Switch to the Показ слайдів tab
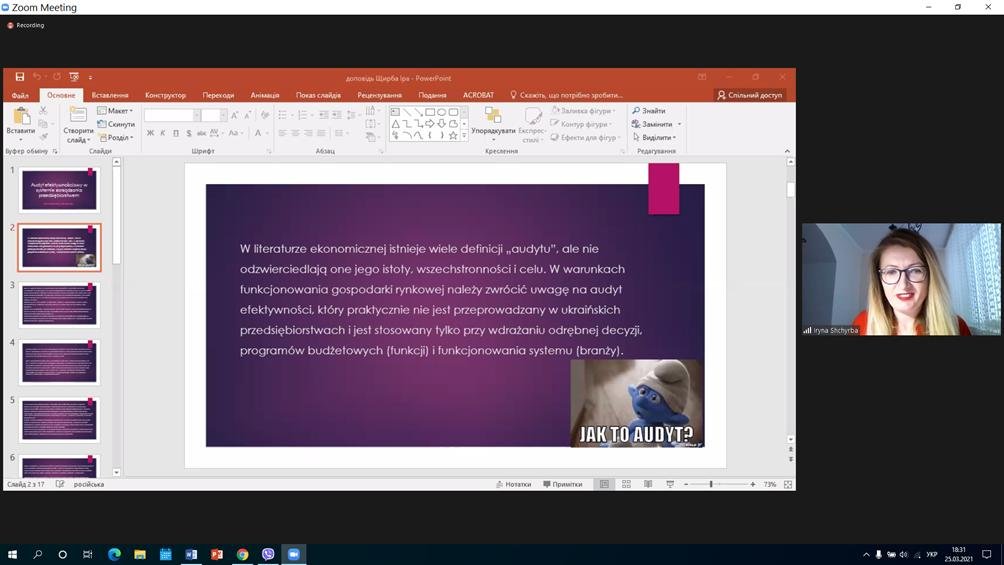This screenshot has height=565, width=1004. [x=318, y=95]
